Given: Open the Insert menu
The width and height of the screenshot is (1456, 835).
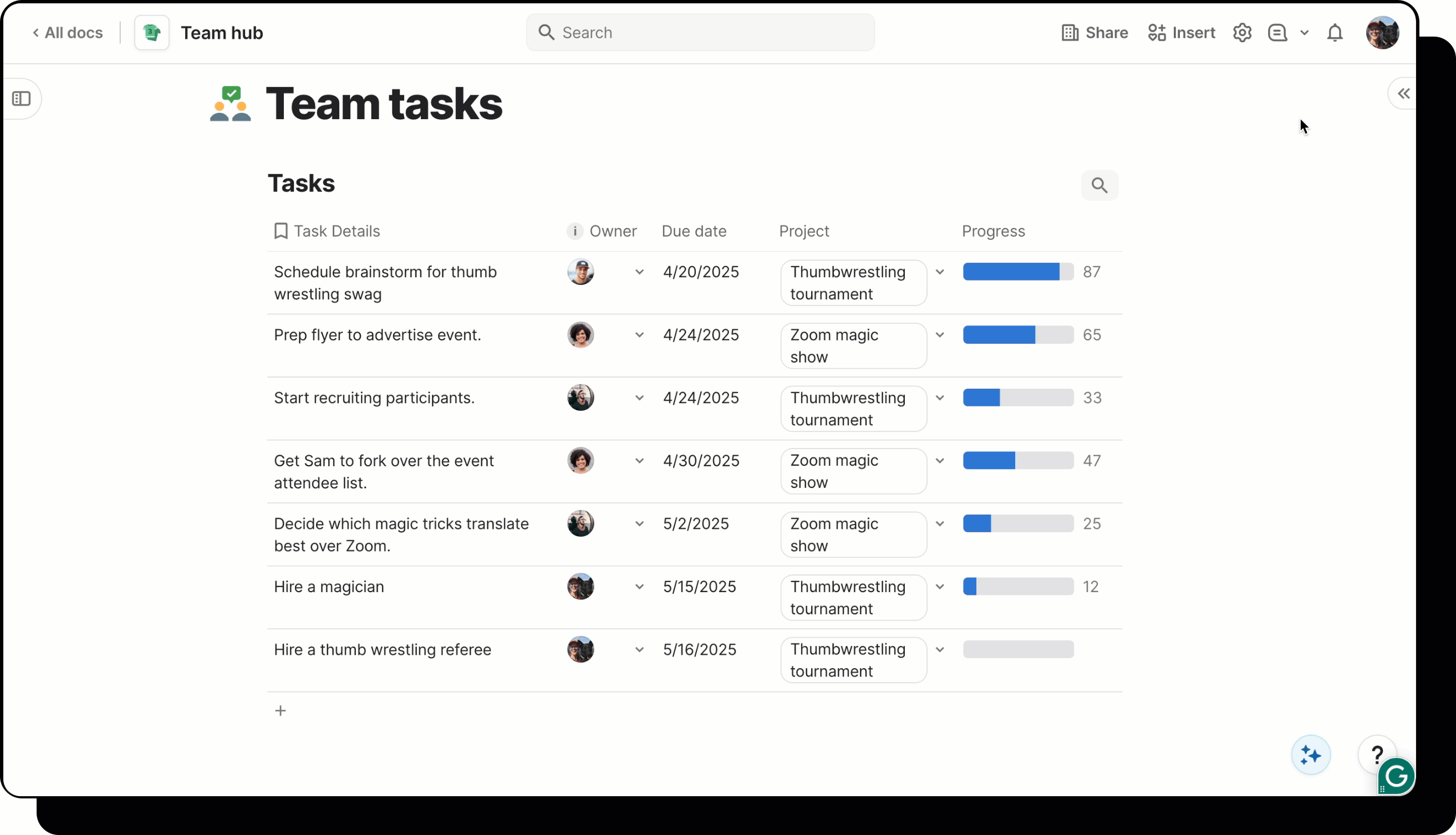Looking at the screenshot, I should [x=1182, y=33].
